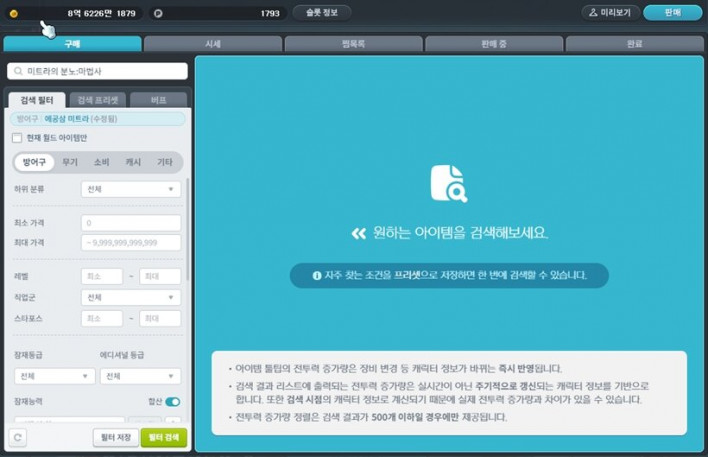Focus the 스타포스 최대 input field

pos(160,318)
